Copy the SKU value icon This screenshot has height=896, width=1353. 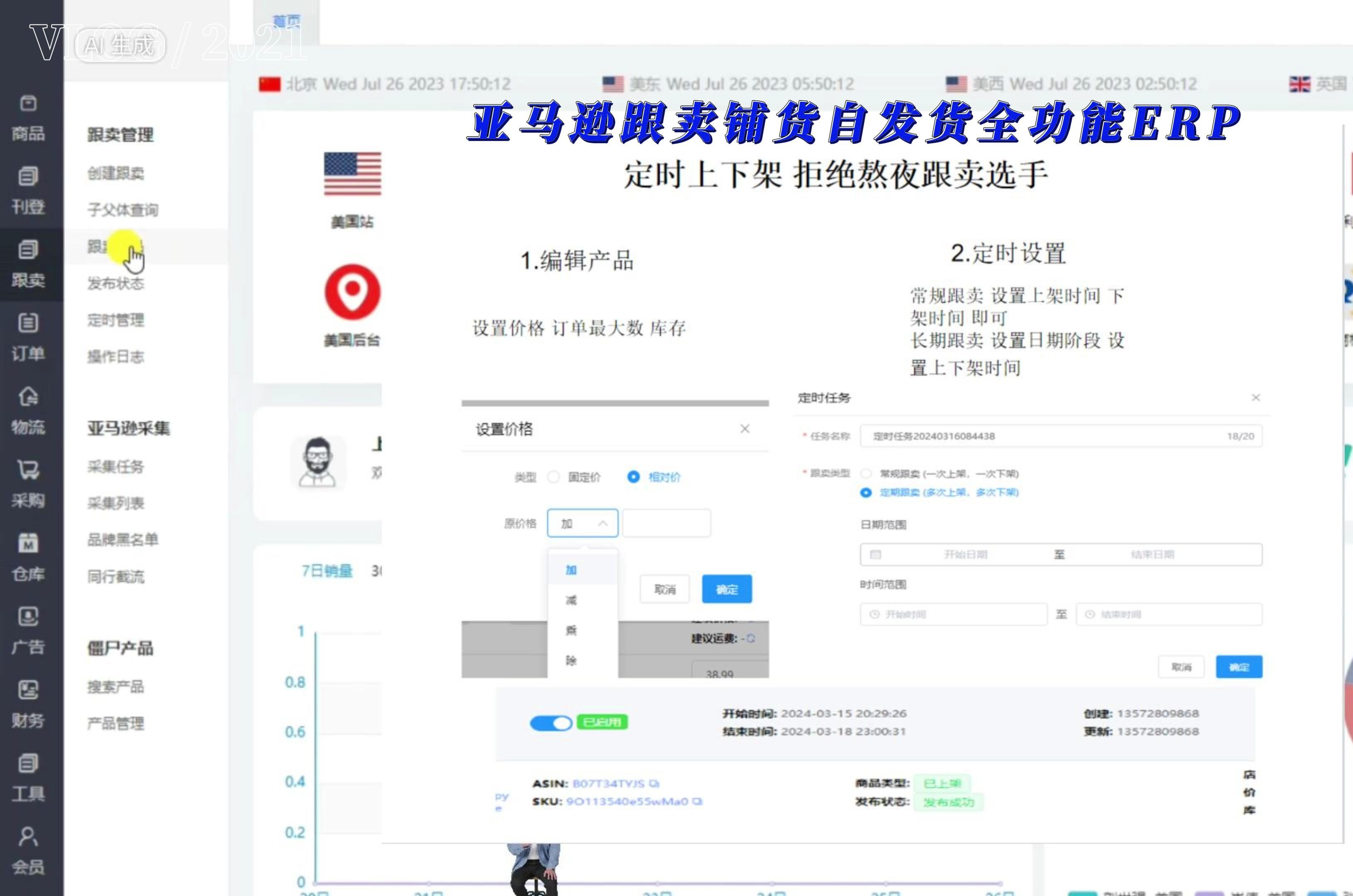[x=697, y=801]
